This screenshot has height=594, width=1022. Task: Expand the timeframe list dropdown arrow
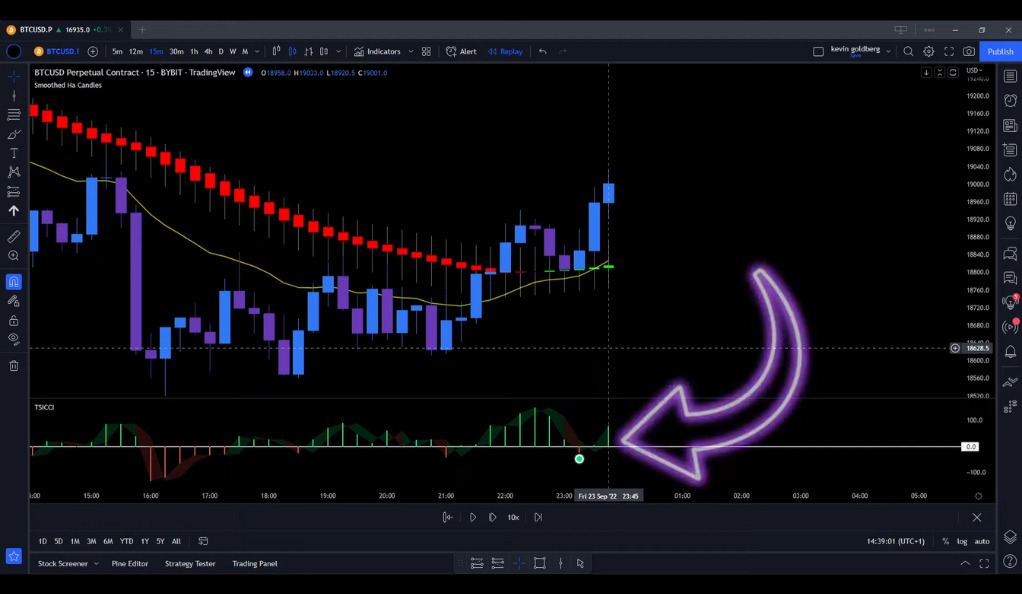[257, 52]
